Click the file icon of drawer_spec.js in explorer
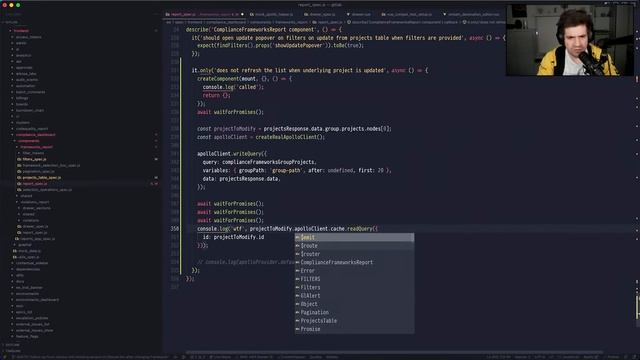Screen dimensions: 640x360 coord(19,226)
